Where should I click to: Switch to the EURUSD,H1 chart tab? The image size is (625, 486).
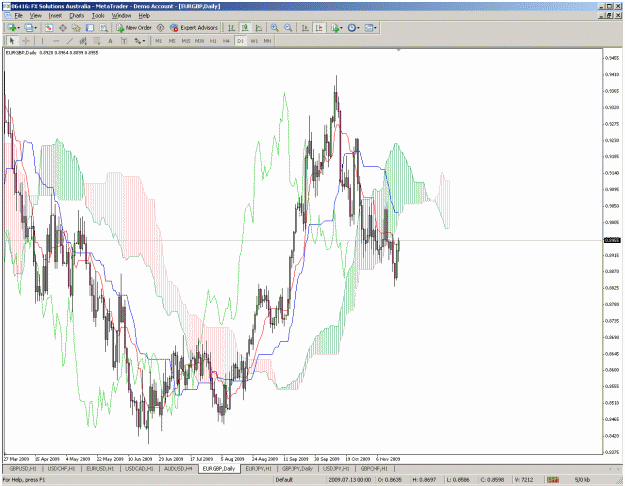pos(100,468)
